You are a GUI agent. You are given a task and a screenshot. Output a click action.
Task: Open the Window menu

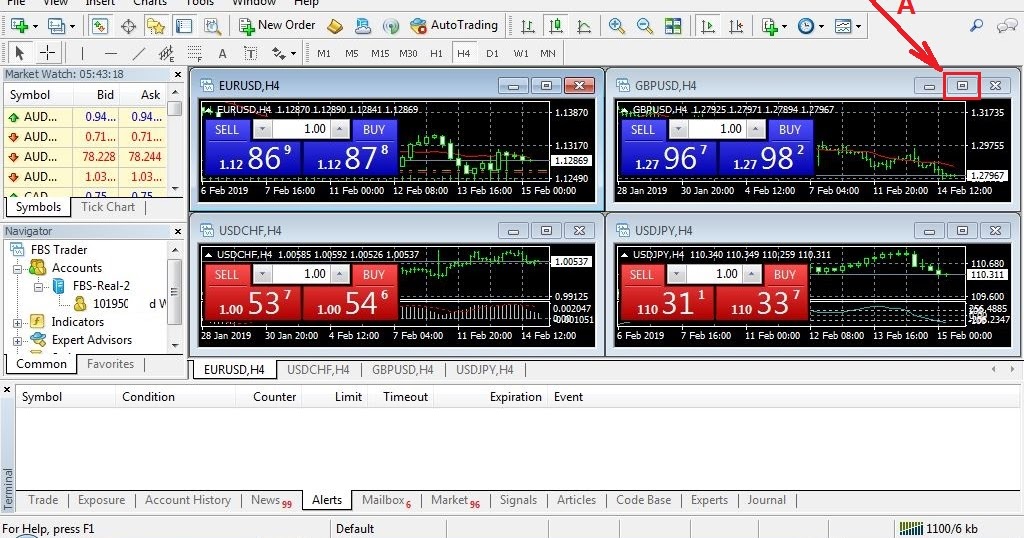pyautogui.click(x=254, y=3)
